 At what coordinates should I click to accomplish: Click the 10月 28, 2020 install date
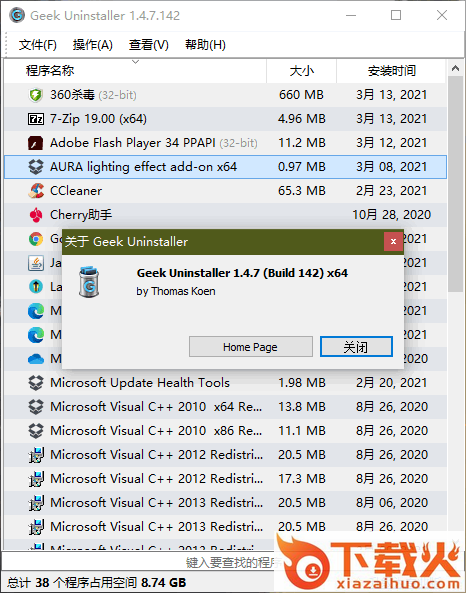tap(391, 215)
